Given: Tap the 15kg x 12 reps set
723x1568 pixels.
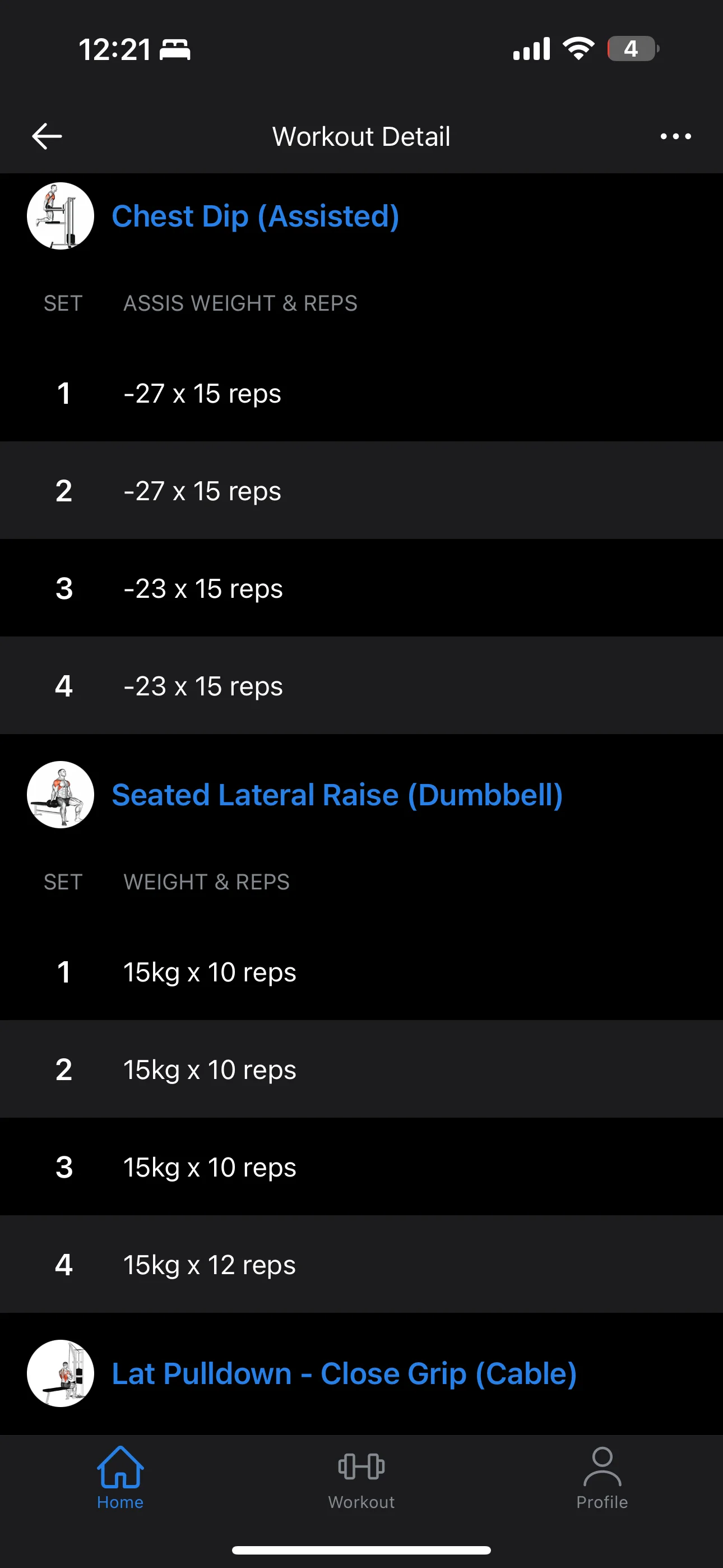Looking at the screenshot, I should [361, 1265].
